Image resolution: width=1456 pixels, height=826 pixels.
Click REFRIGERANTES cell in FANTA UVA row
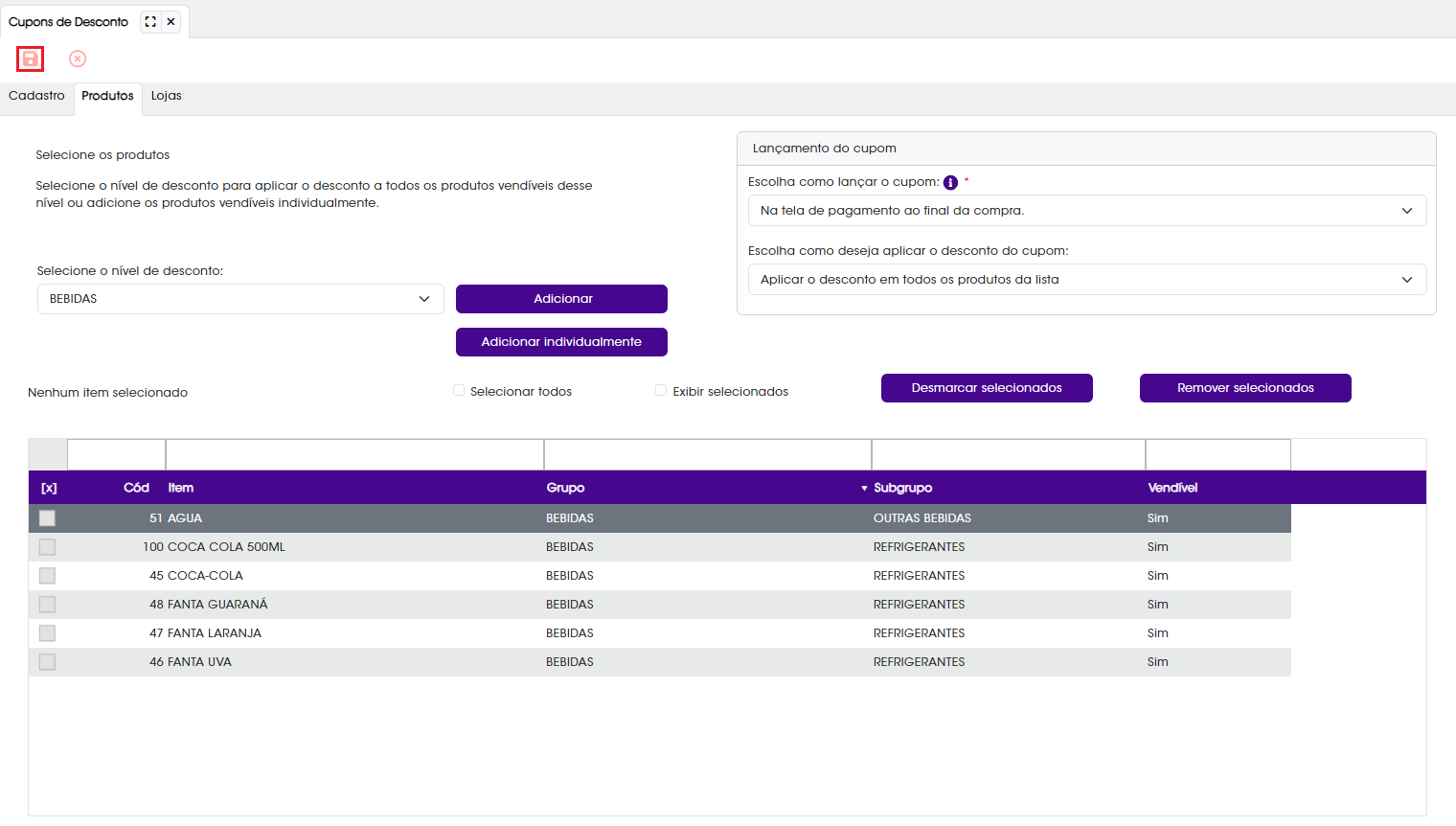click(x=919, y=662)
